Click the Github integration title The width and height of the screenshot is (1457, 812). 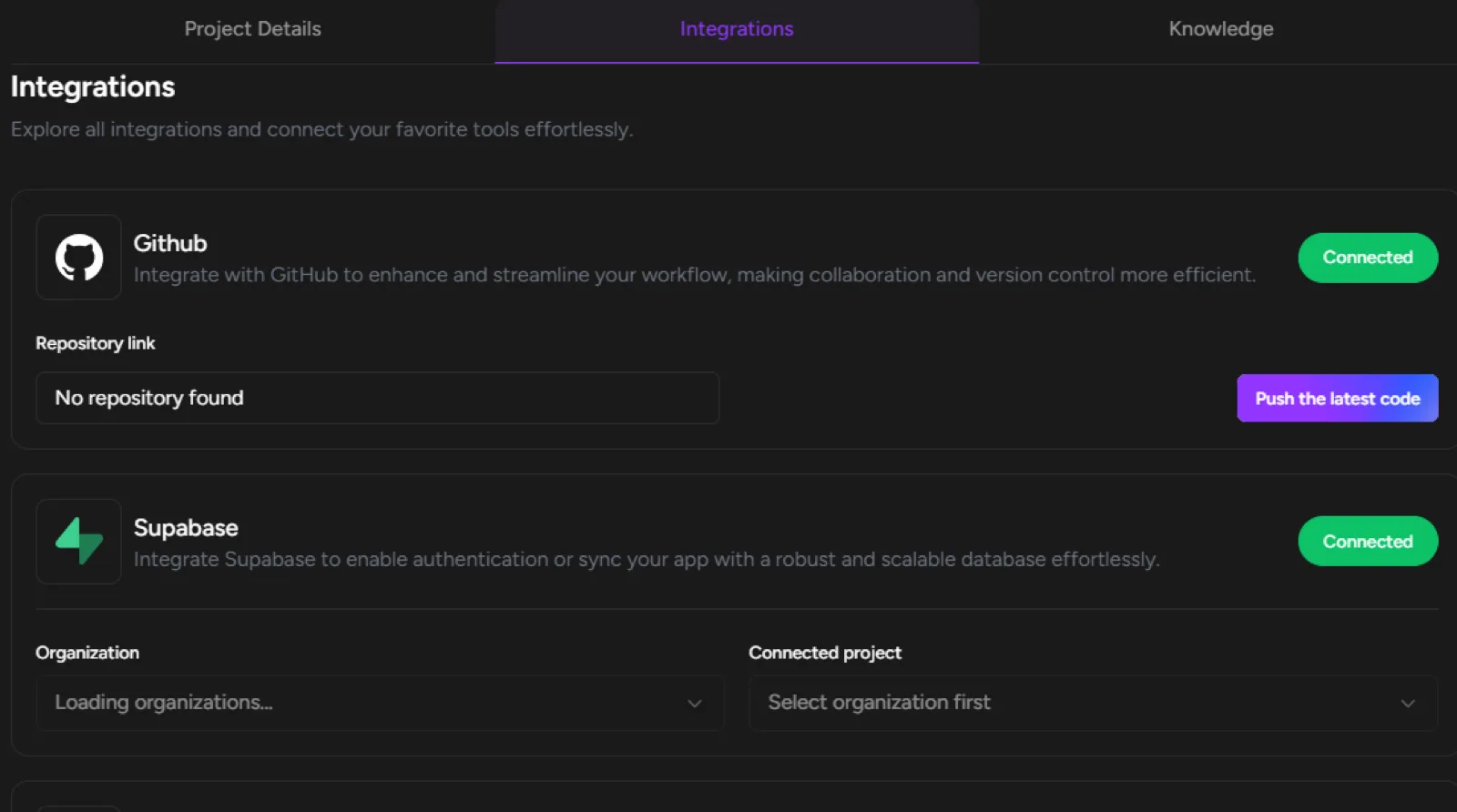(x=170, y=243)
